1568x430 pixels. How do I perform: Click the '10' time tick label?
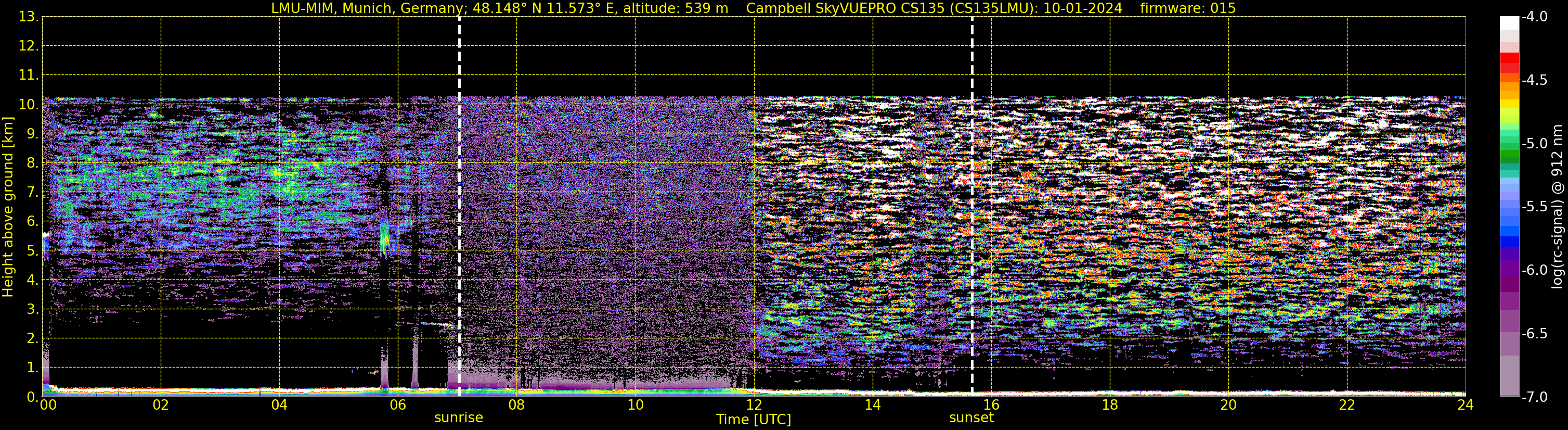tap(636, 405)
